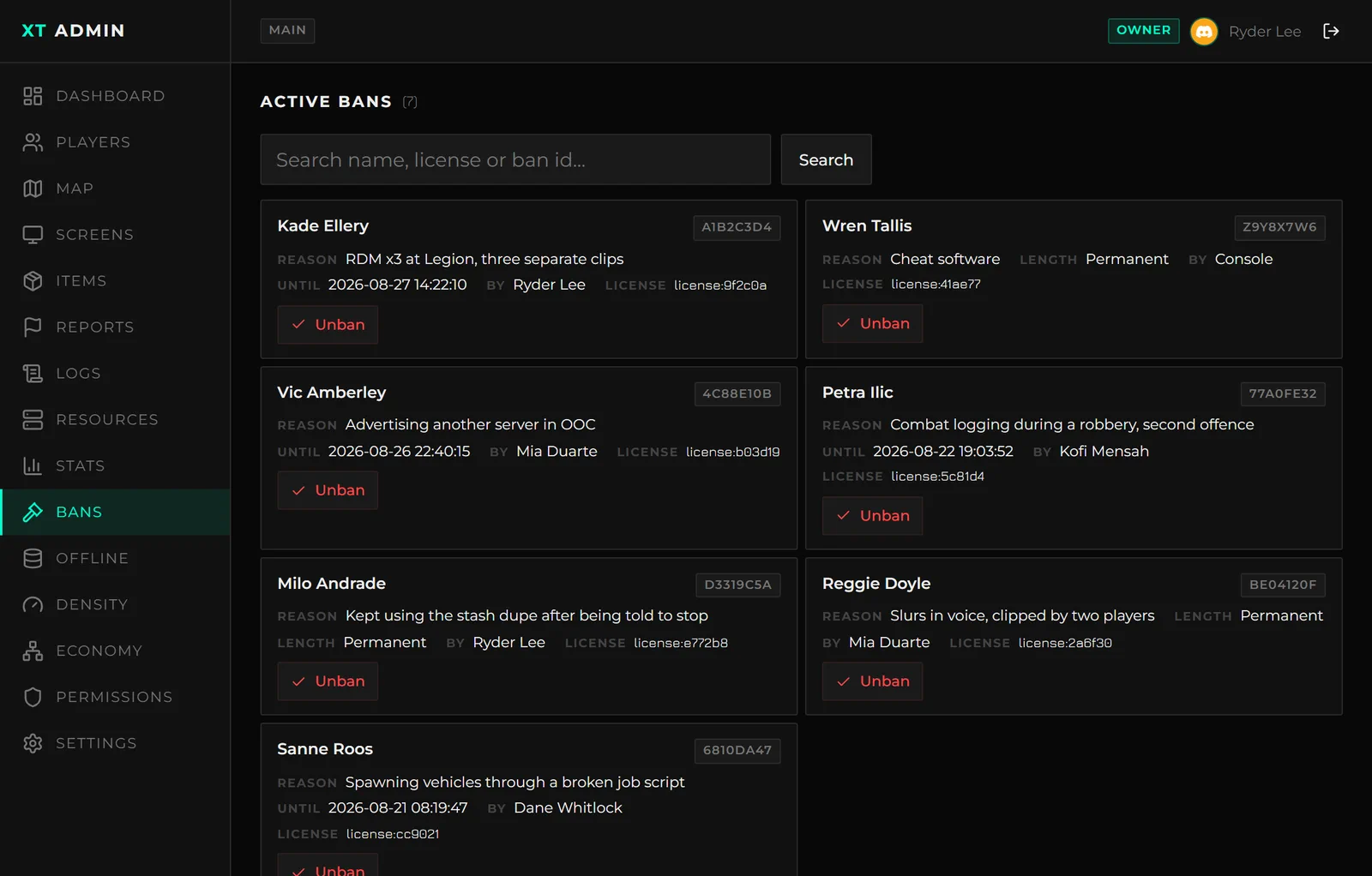
Task: Unban Kade Ellery
Action: pos(328,325)
